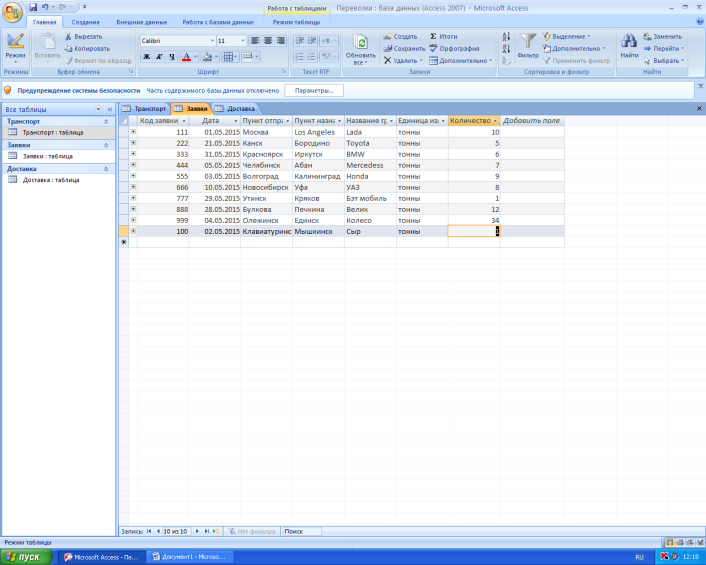Open the gridlines button
Image resolution: width=706 pixels, height=565 pixels.
(228, 57)
